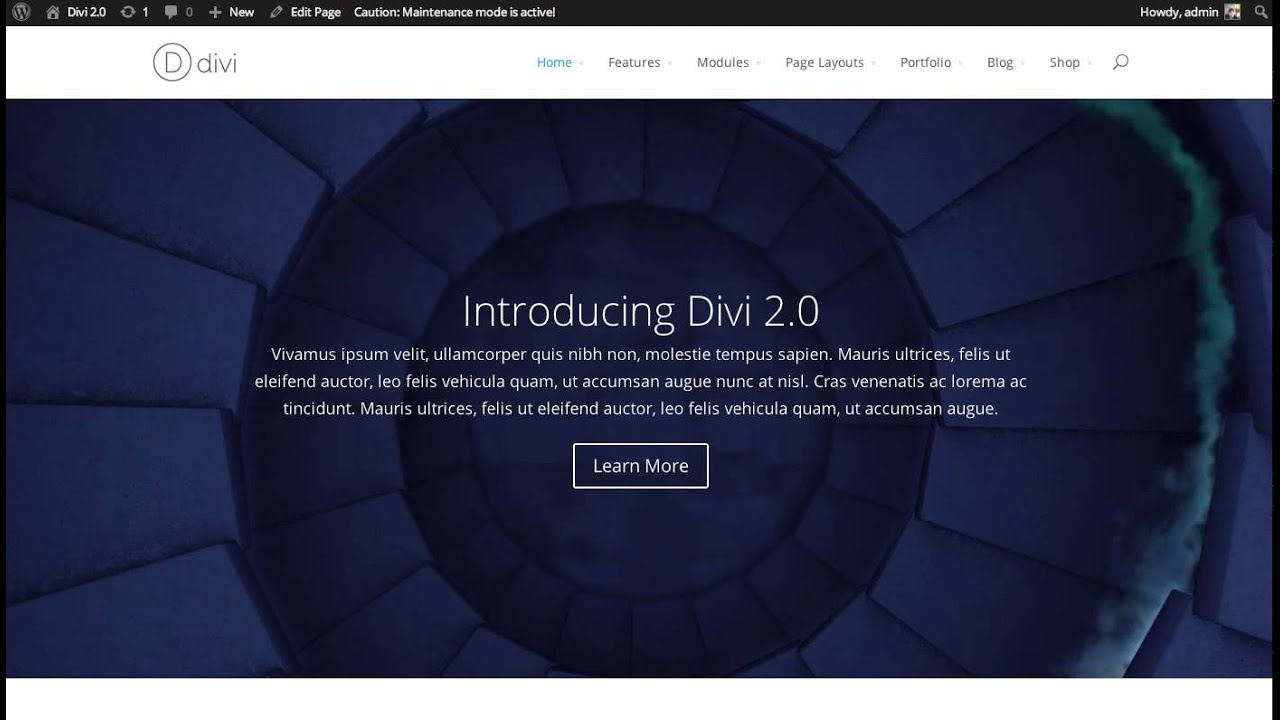Open the Shop nav item
This screenshot has width=1280, height=720.
tap(1065, 62)
